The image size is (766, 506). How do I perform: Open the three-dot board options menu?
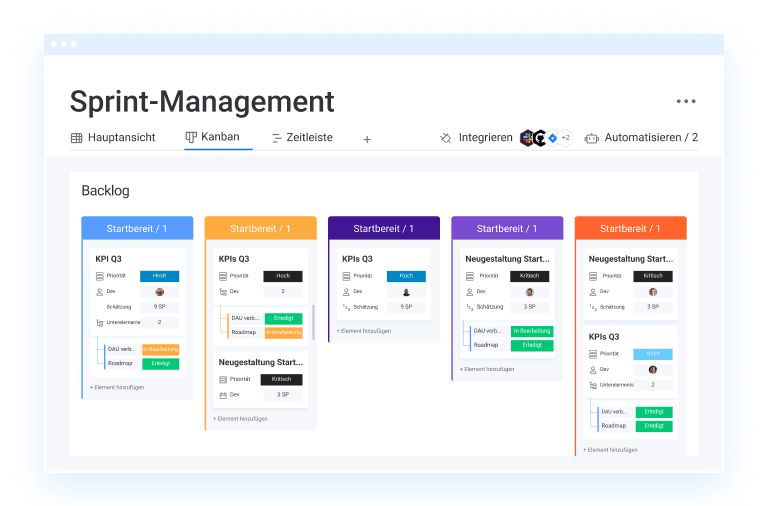pyautogui.click(x=686, y=101)
